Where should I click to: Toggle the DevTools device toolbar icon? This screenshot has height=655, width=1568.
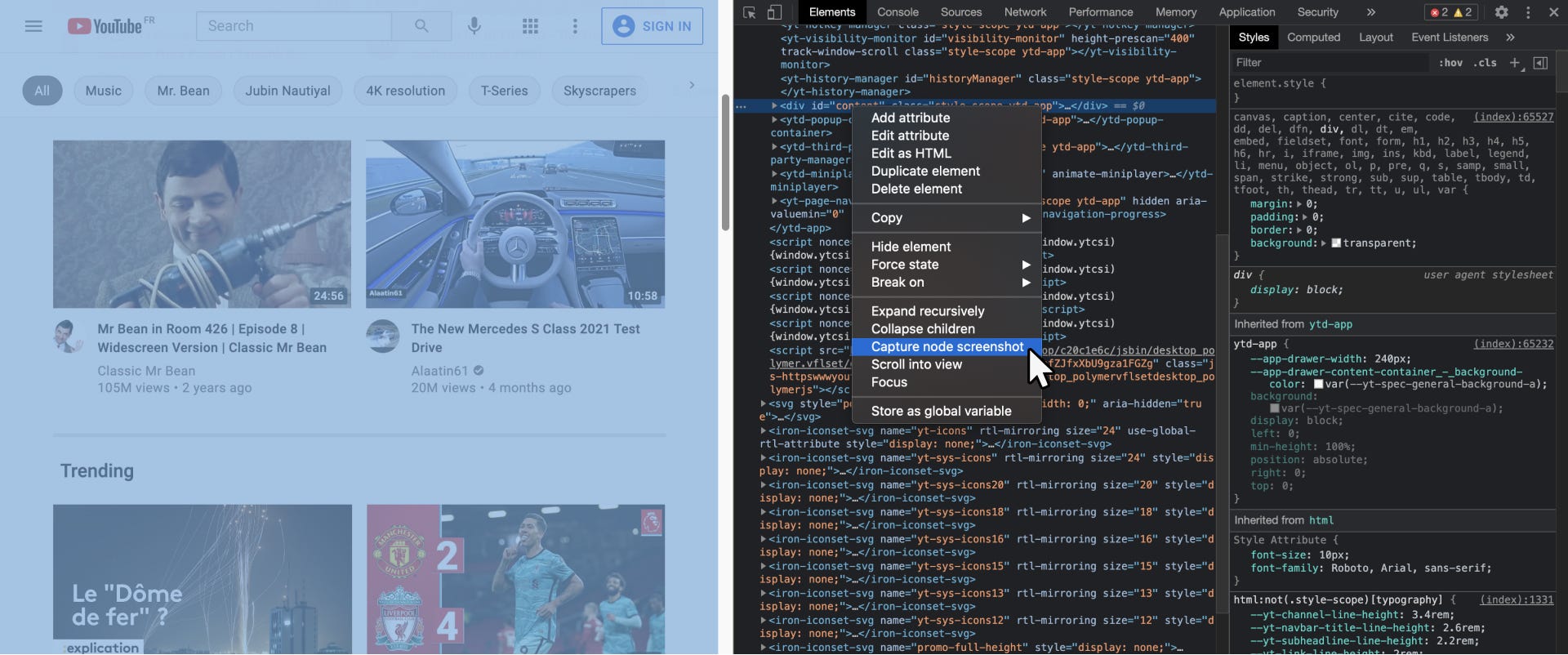click(x=774, y=12)
